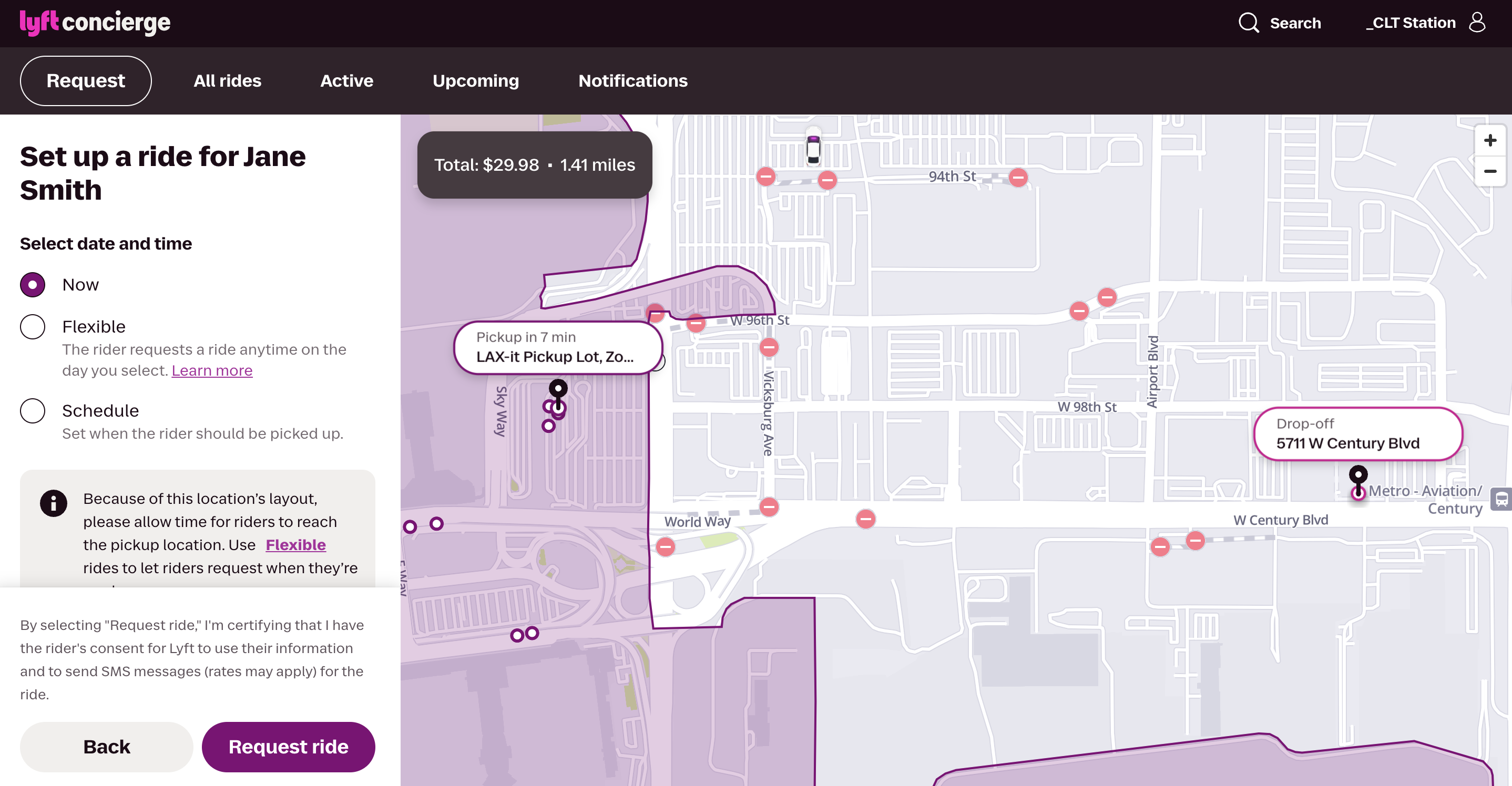1512x786 pixels.
Task: Click the Lyft Concierge logo
Action: 95,23
